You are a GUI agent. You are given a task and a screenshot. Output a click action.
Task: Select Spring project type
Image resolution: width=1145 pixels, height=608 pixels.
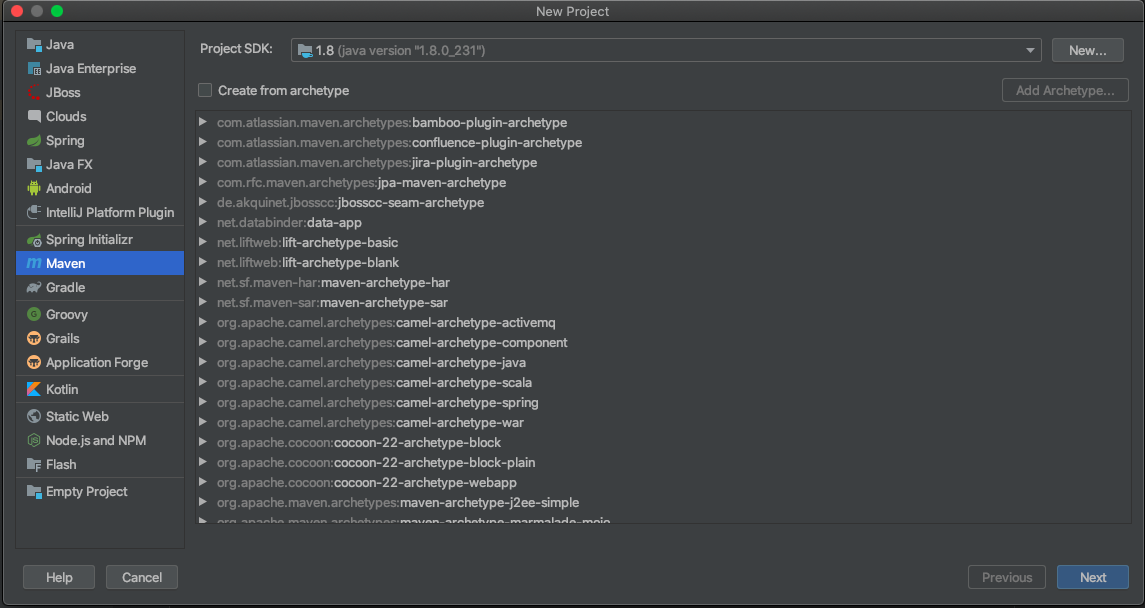(100, 140)
